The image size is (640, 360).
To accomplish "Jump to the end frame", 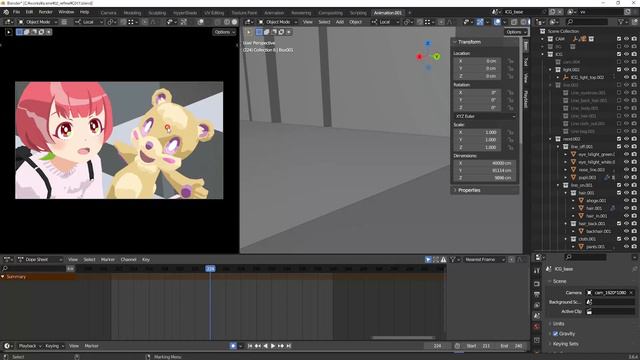I will coord(289,346).
